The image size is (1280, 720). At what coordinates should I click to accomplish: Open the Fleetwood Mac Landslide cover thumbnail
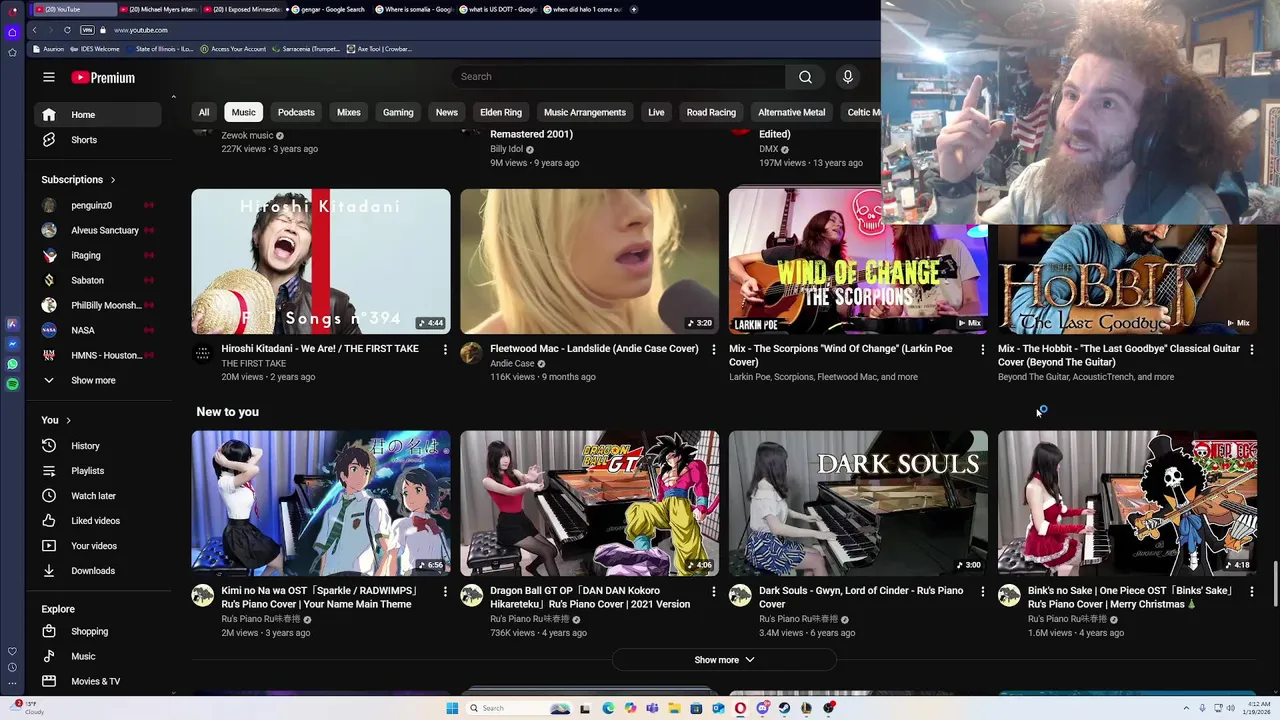[x=589, y=261]
